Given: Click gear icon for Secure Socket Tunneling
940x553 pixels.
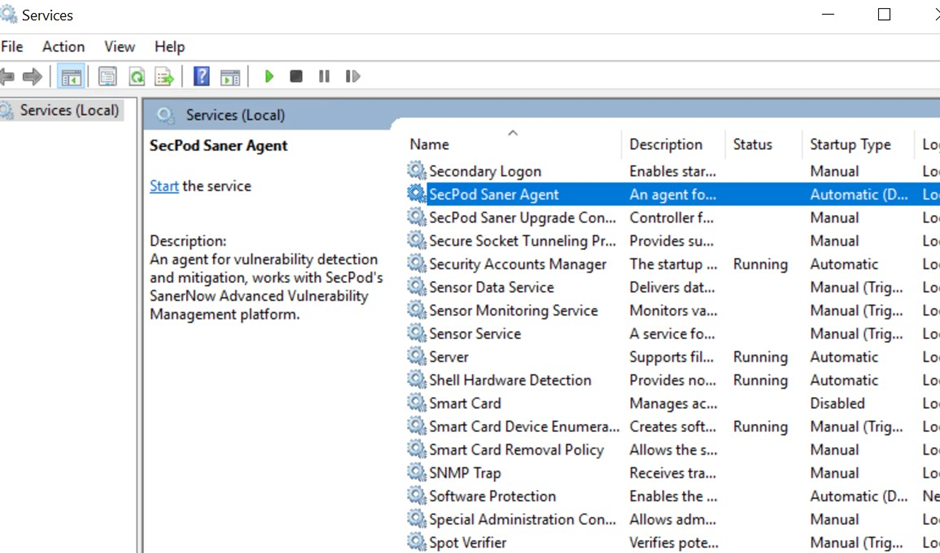Looking at the screenshot, I should [417, 240].
